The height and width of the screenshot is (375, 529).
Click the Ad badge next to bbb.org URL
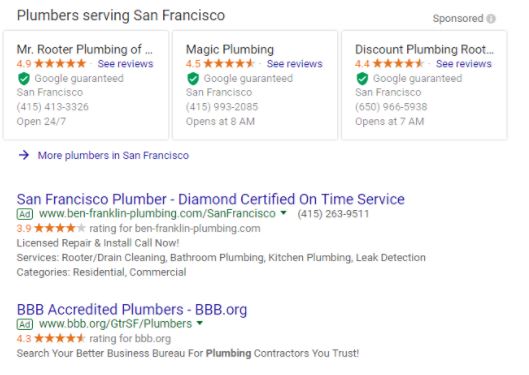[25, 324]
